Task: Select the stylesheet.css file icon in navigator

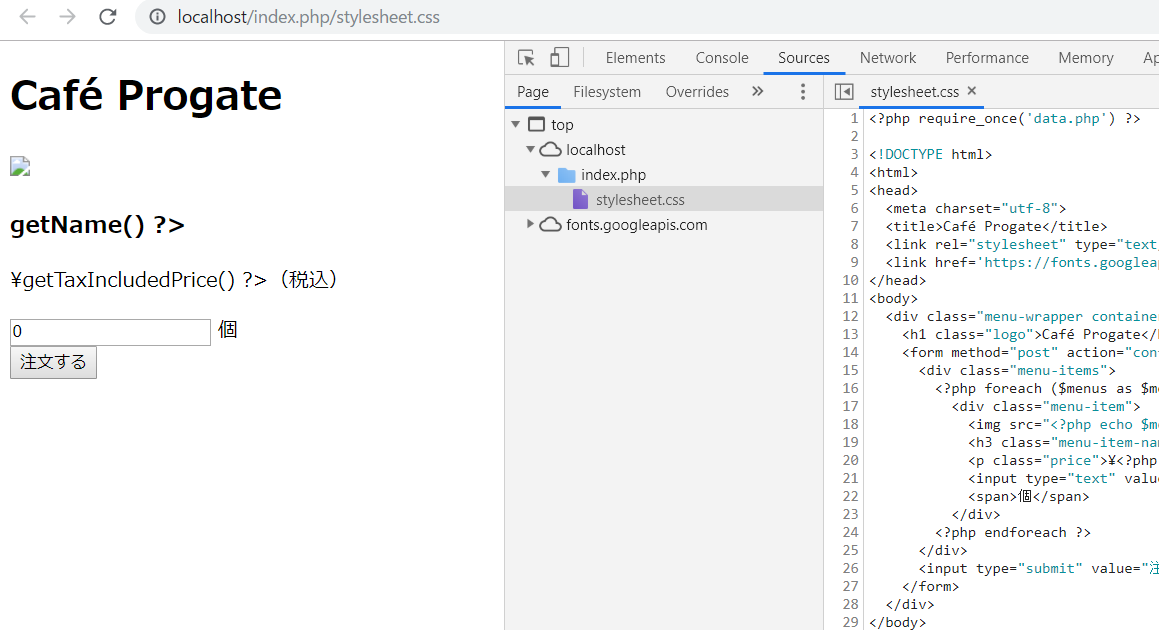Action: pos(581,199)
